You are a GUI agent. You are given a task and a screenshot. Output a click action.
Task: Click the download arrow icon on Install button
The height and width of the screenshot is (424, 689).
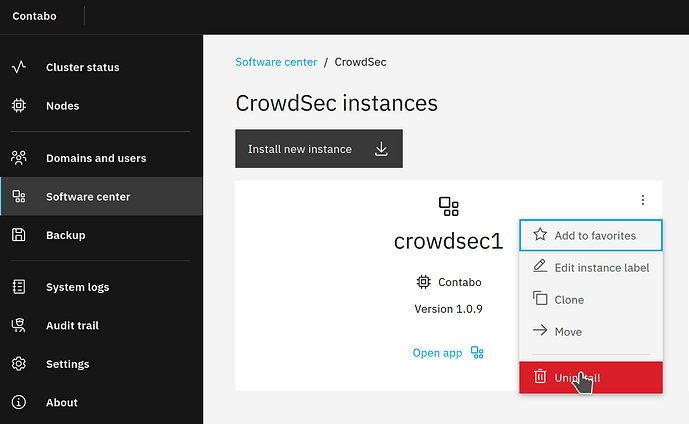click(381, 149)
